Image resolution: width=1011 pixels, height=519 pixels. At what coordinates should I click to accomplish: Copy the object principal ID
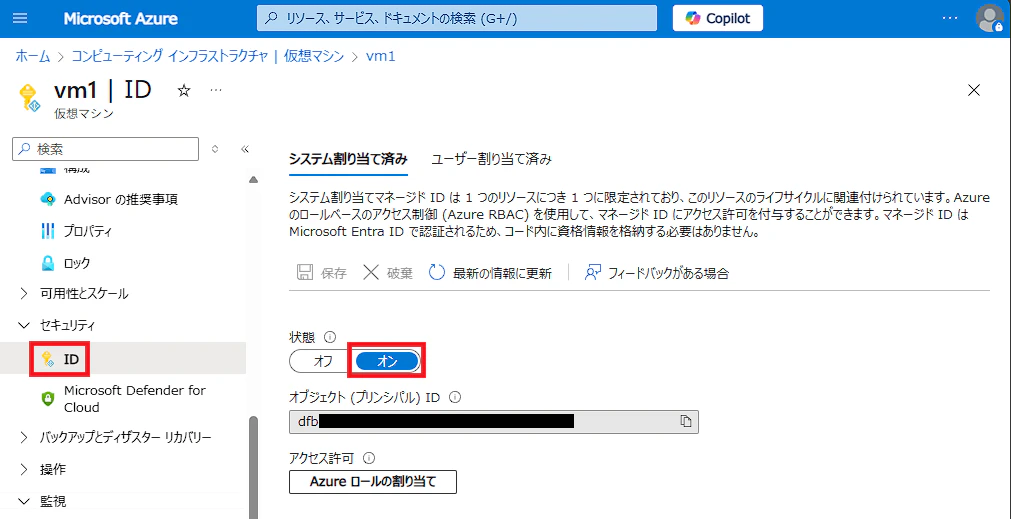(x=686, y=421)
